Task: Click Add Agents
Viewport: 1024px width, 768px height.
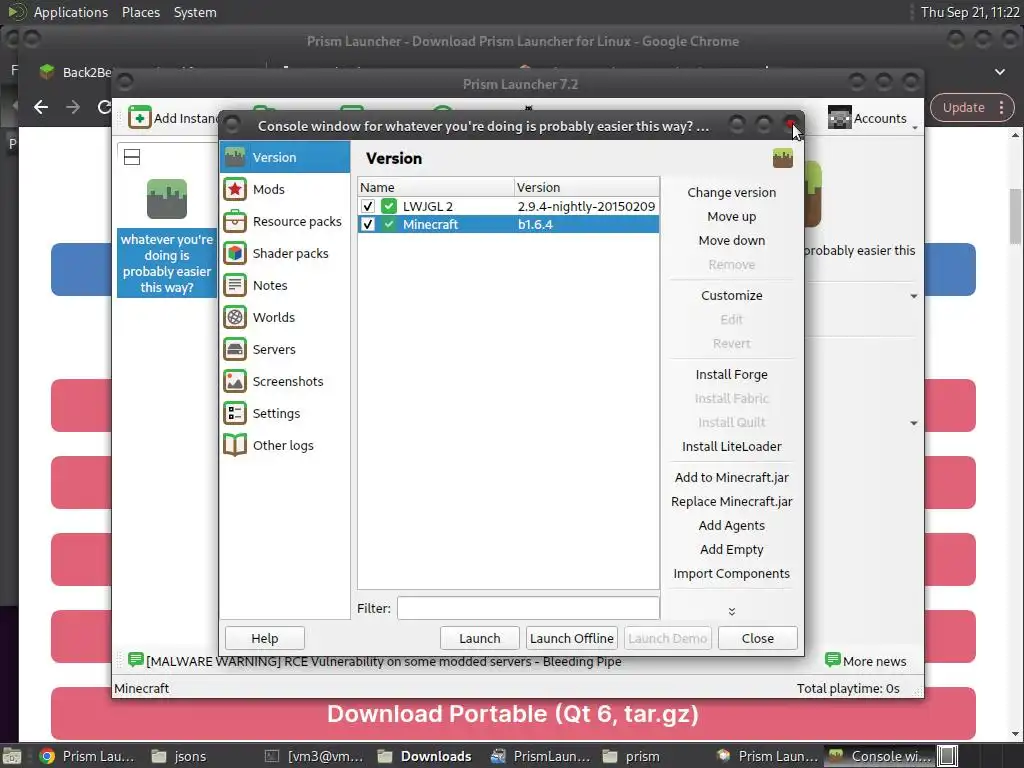Action: click(x=731, y=526)
